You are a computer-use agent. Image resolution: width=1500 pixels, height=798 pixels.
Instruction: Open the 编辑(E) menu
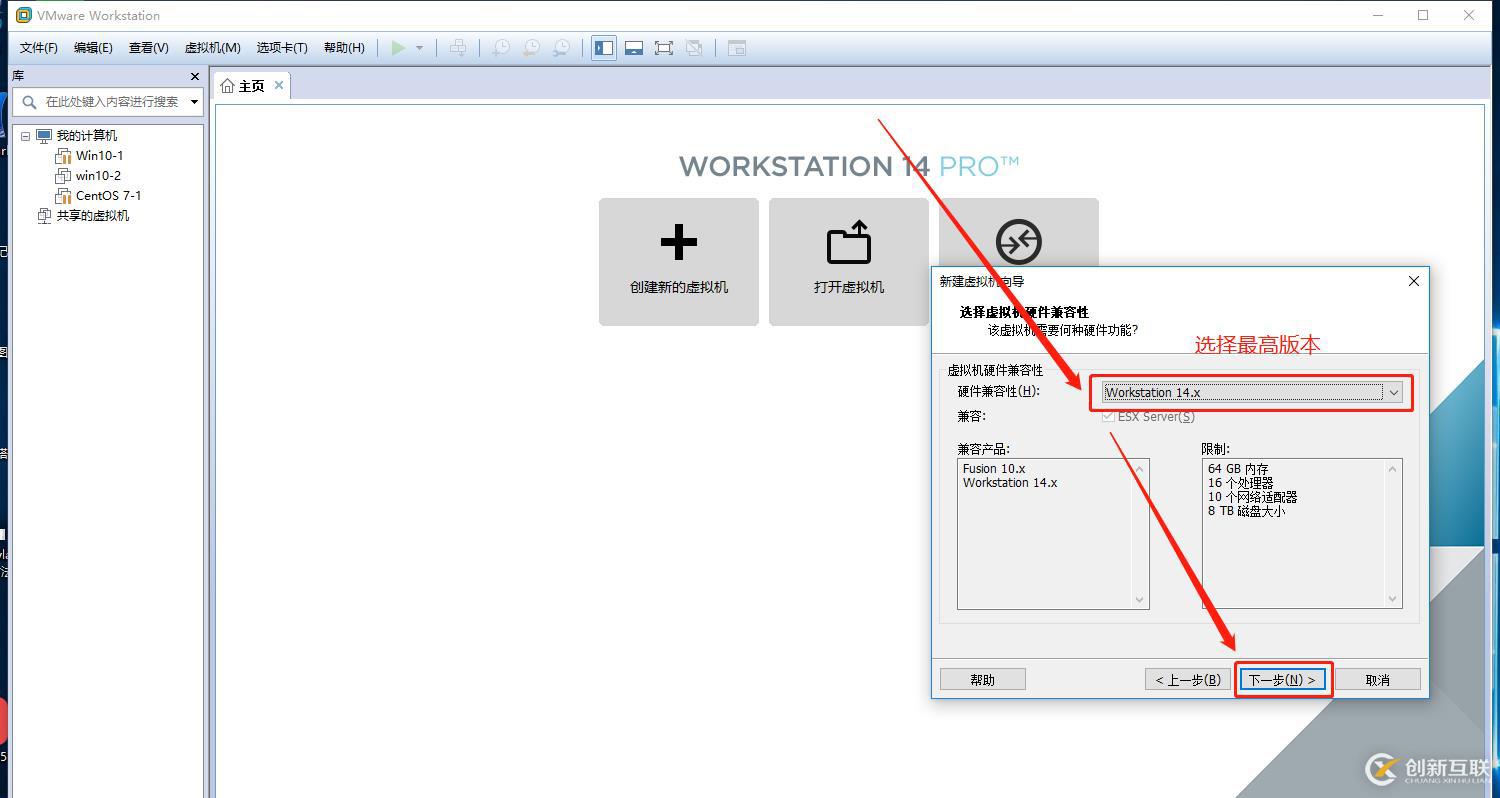coord(93,48)
